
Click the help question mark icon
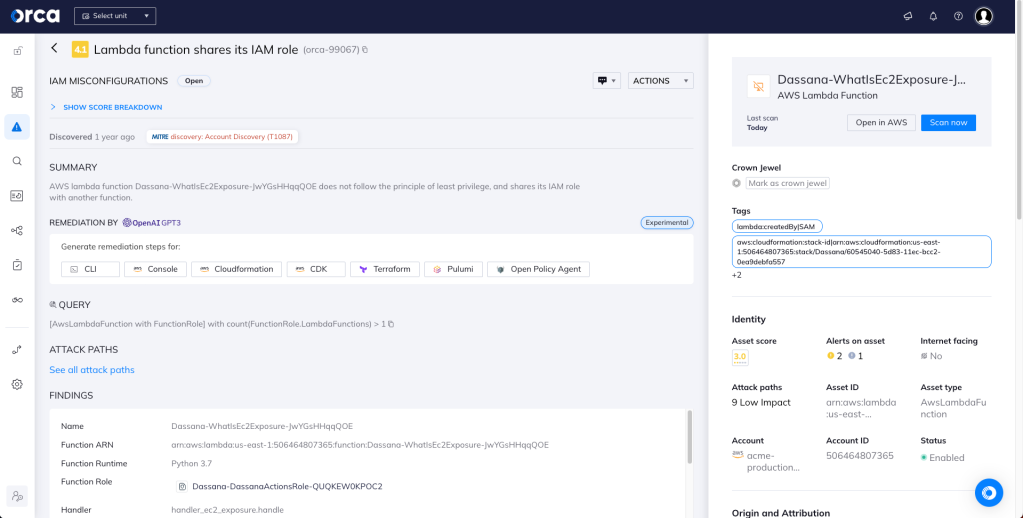click(958, 16)
